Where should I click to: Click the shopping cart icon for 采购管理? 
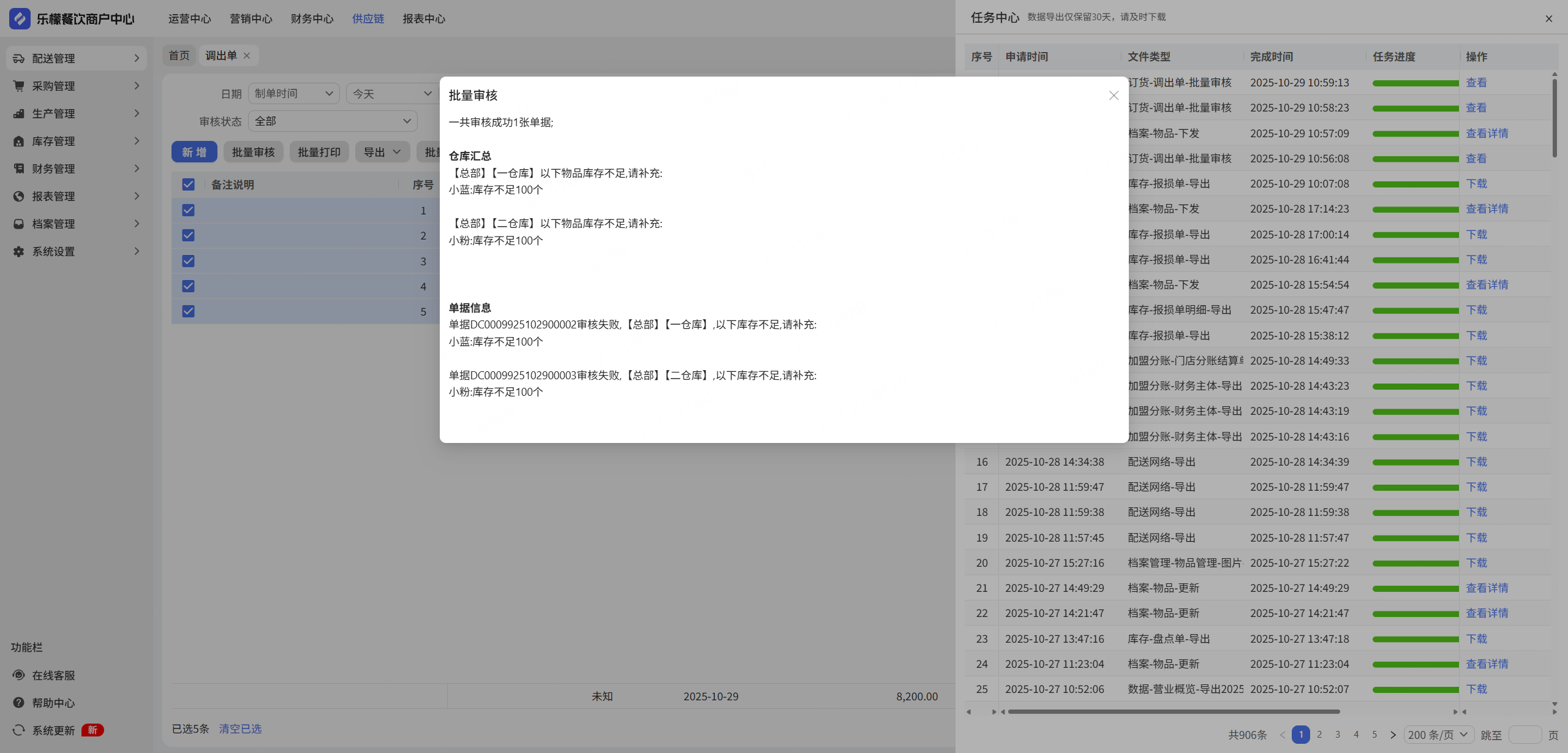point(19,86)
